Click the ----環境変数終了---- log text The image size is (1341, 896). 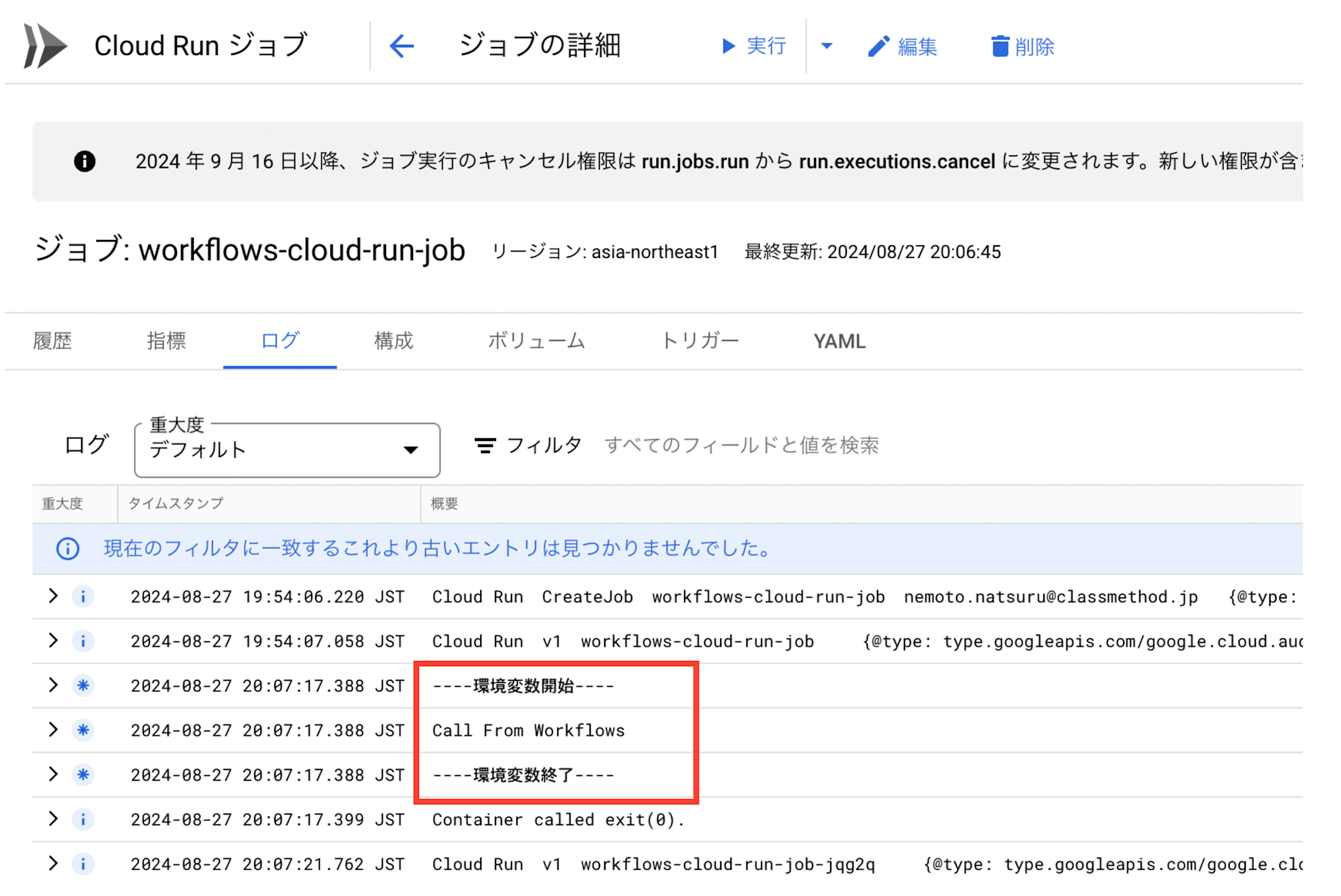523,775
